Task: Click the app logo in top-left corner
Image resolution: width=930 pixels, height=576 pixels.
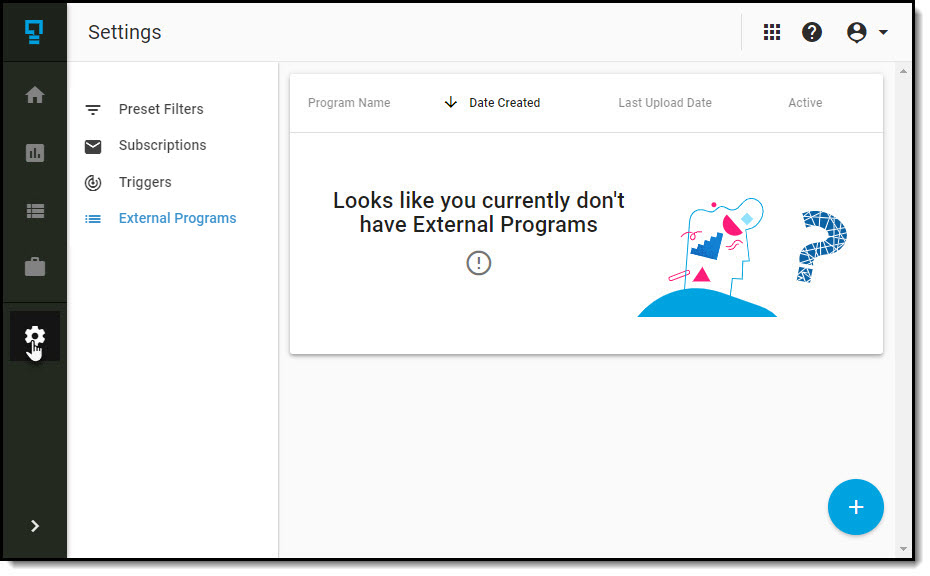Action: [34, 32]
